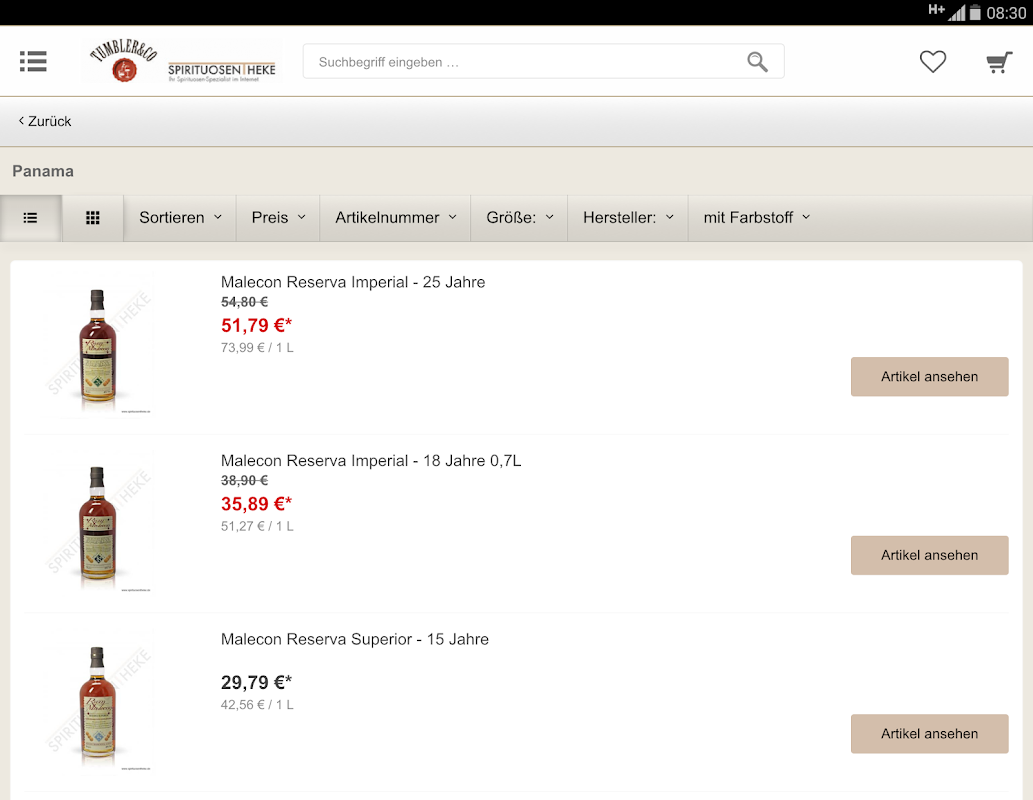
Task: View article Malecon Reserva Superior 15 Jahre
Action: (929, 734)
